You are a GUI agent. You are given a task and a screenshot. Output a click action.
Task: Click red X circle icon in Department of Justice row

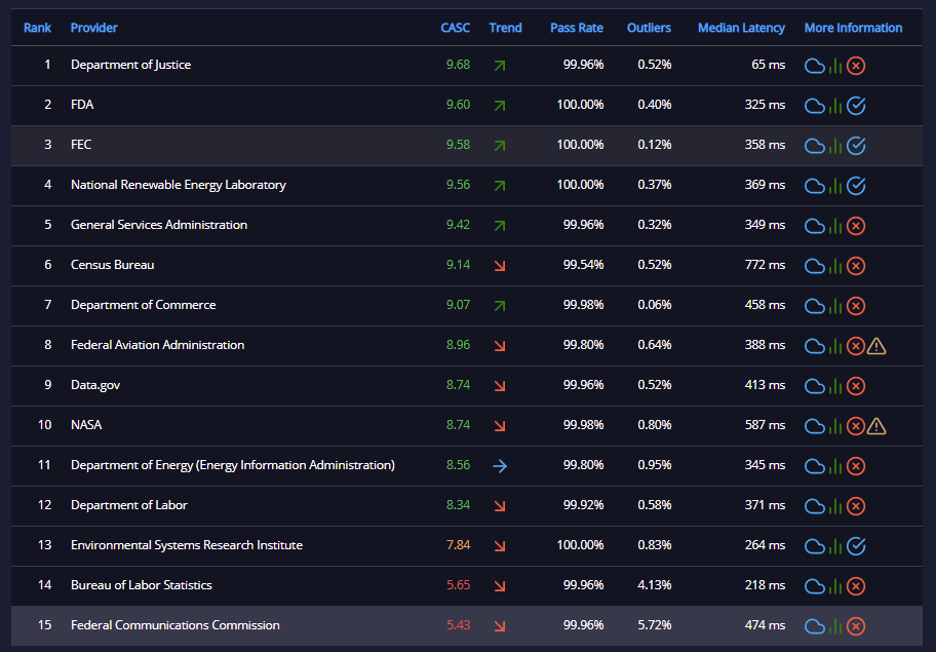tap(856, 66)
